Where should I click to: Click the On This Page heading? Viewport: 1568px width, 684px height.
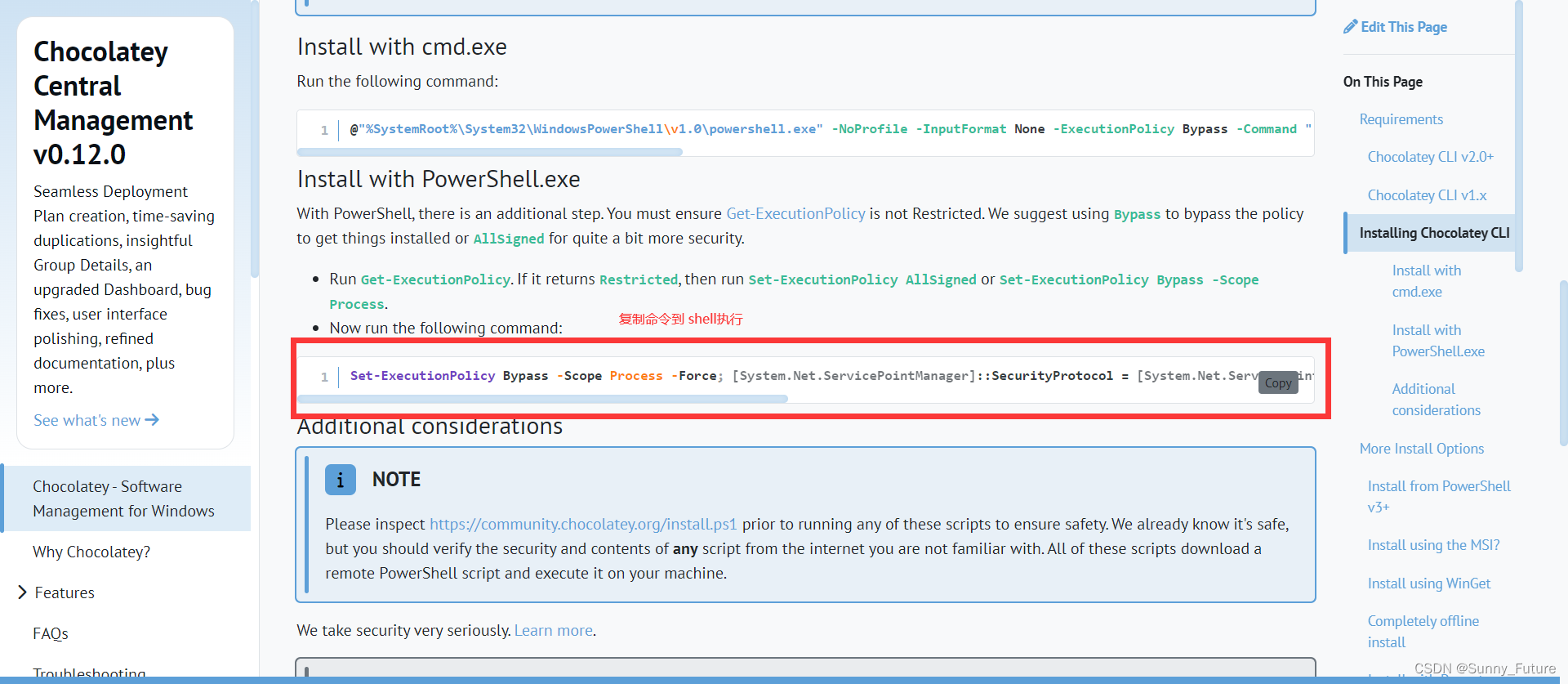point(1383,82)
